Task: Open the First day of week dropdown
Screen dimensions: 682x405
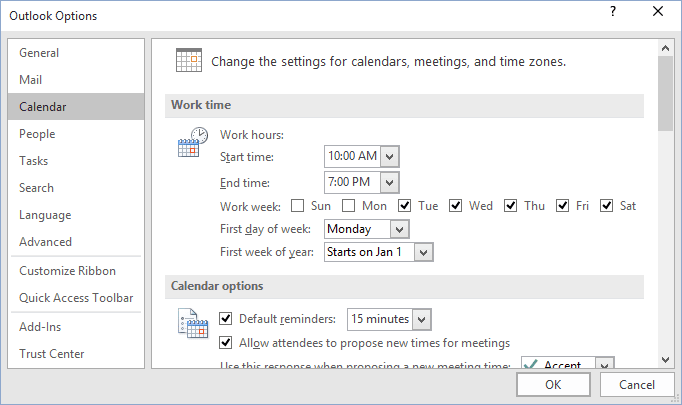Action: coord(400,229)
